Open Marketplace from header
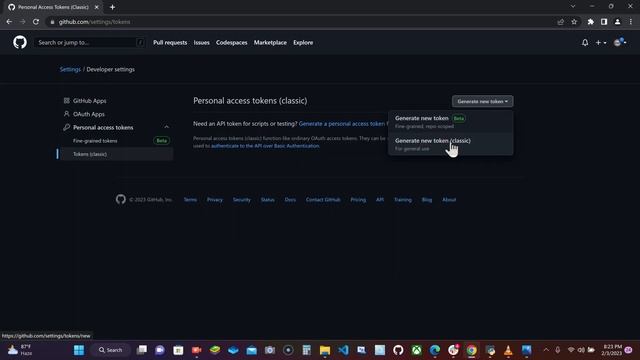 point(270,42)
